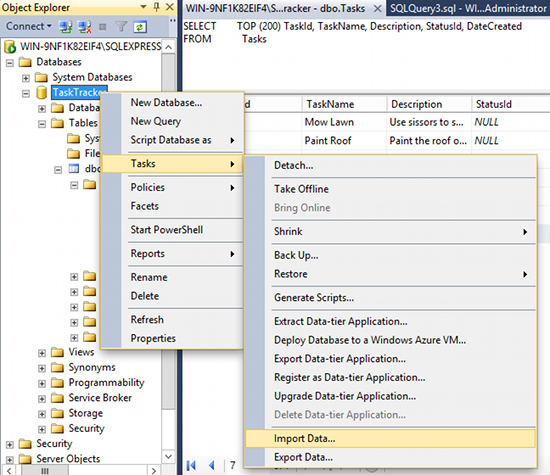Choose Take Offline
Screen dimensions: 550x475
point(390,189)
